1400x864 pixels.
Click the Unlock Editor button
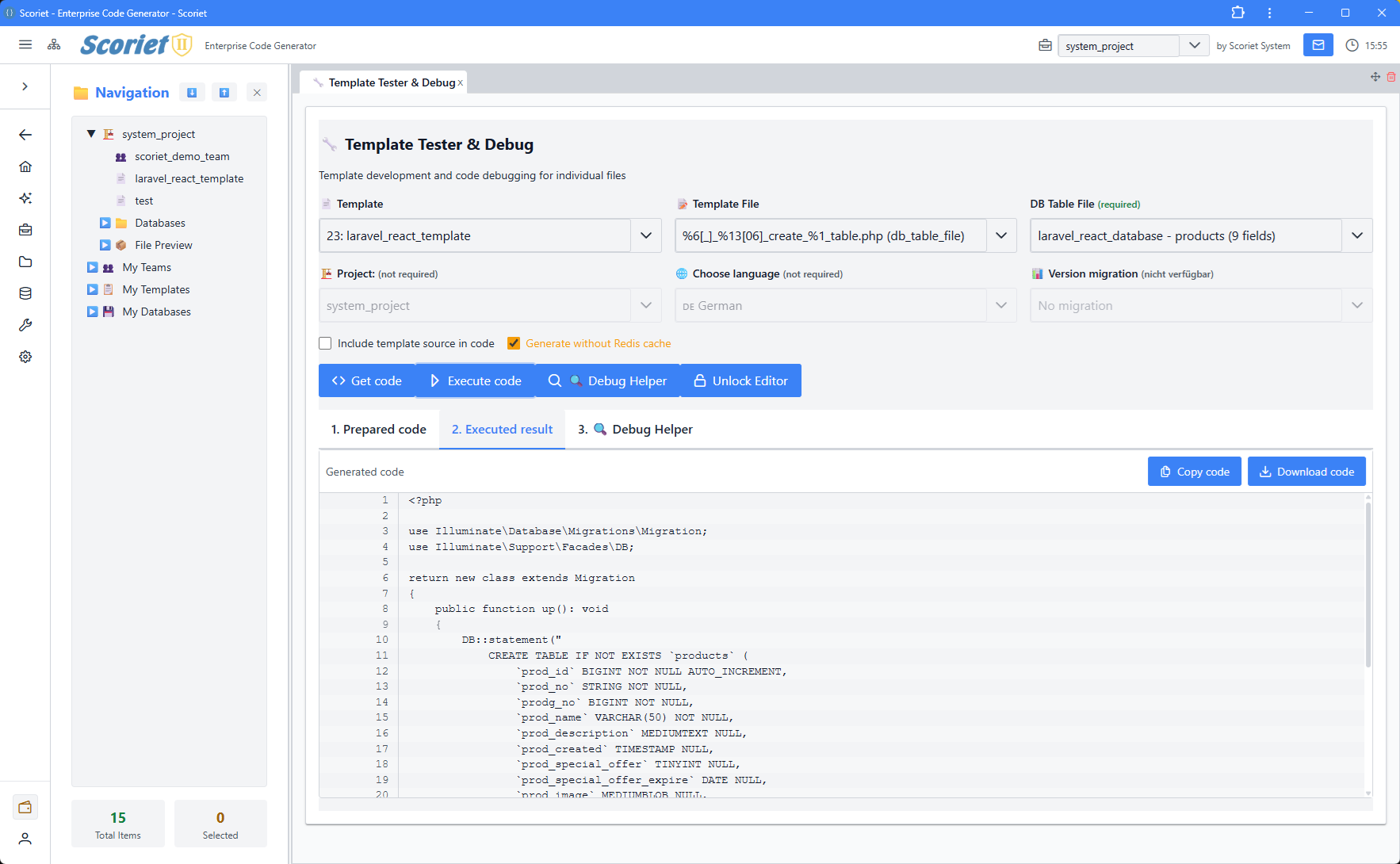(x=740, y=380)
